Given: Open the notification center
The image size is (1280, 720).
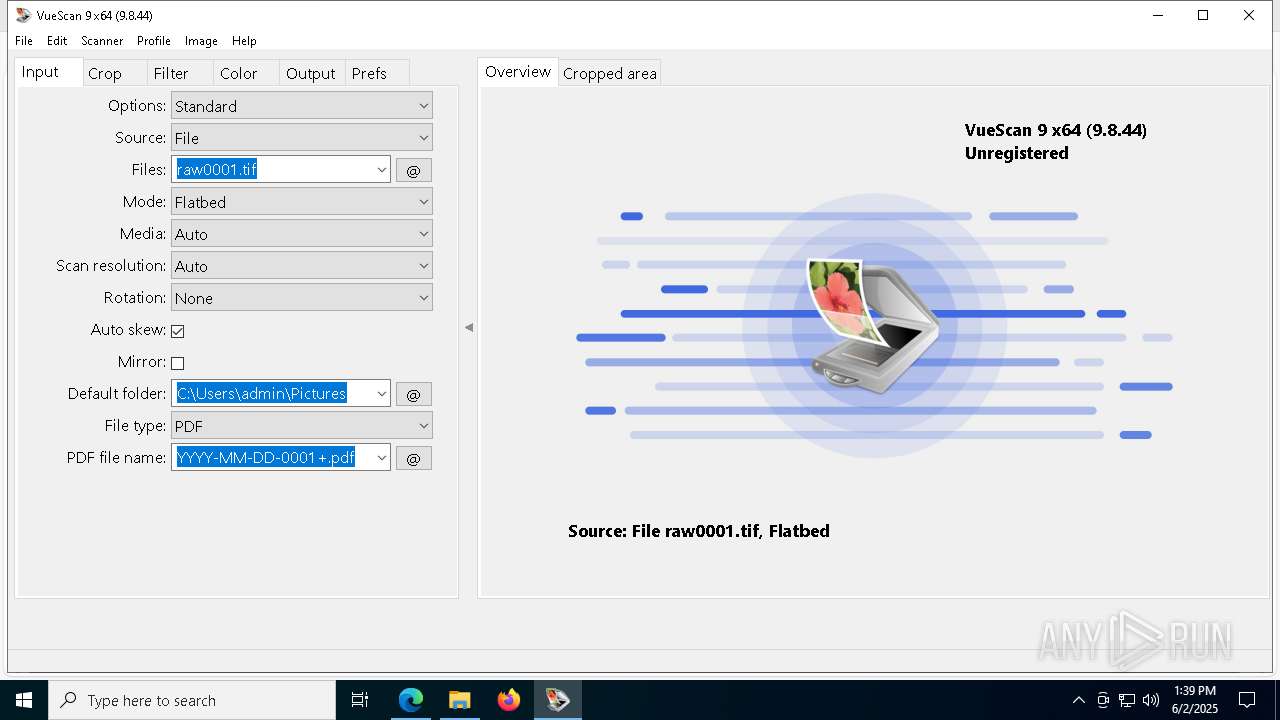Looking at the screenshot, I should [x=1247, y=700].
